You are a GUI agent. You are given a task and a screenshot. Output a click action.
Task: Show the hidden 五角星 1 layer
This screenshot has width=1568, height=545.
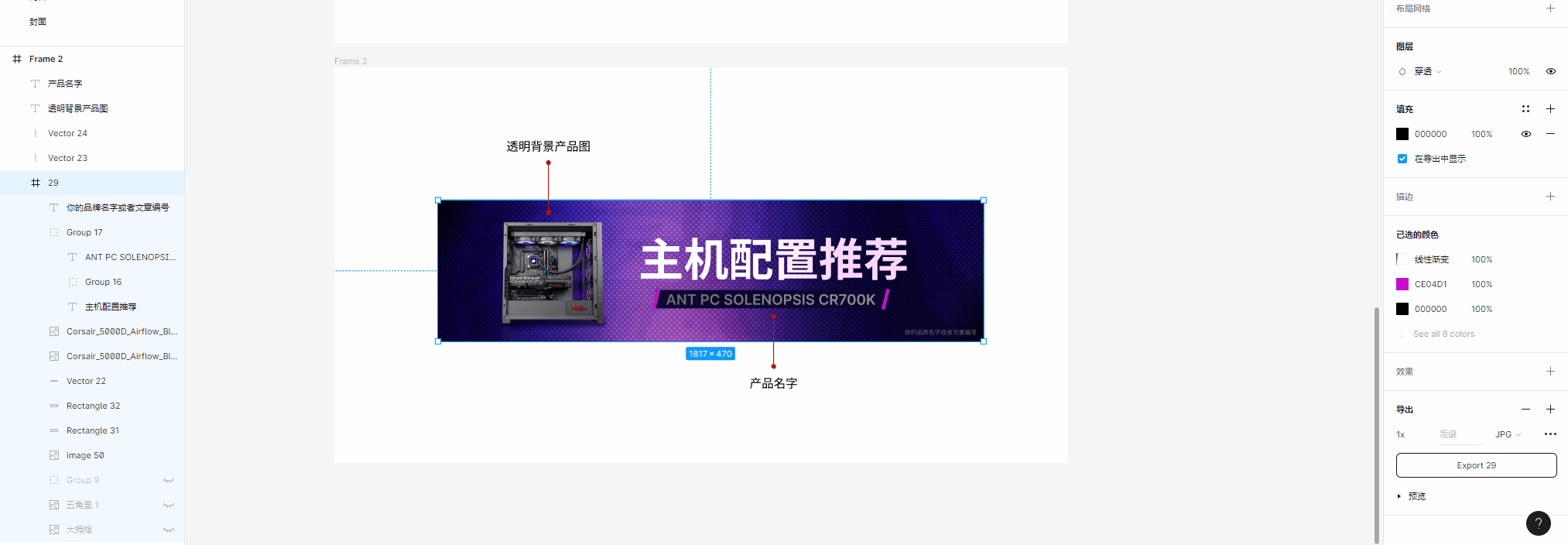coord(169,505)
